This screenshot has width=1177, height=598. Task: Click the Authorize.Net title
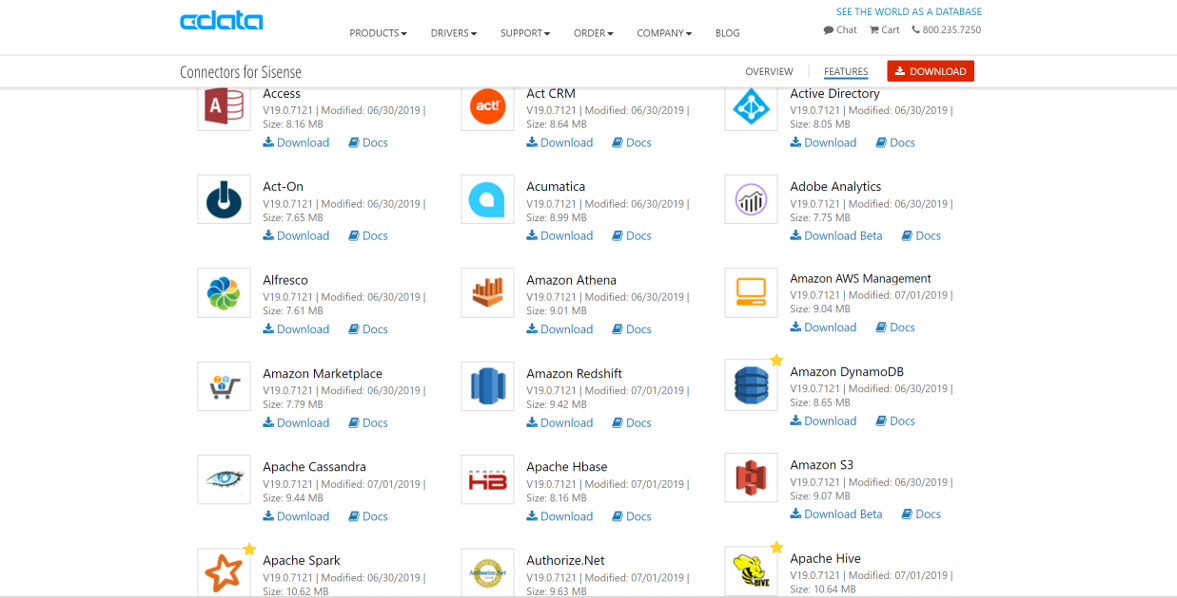[x=565, y=560]
